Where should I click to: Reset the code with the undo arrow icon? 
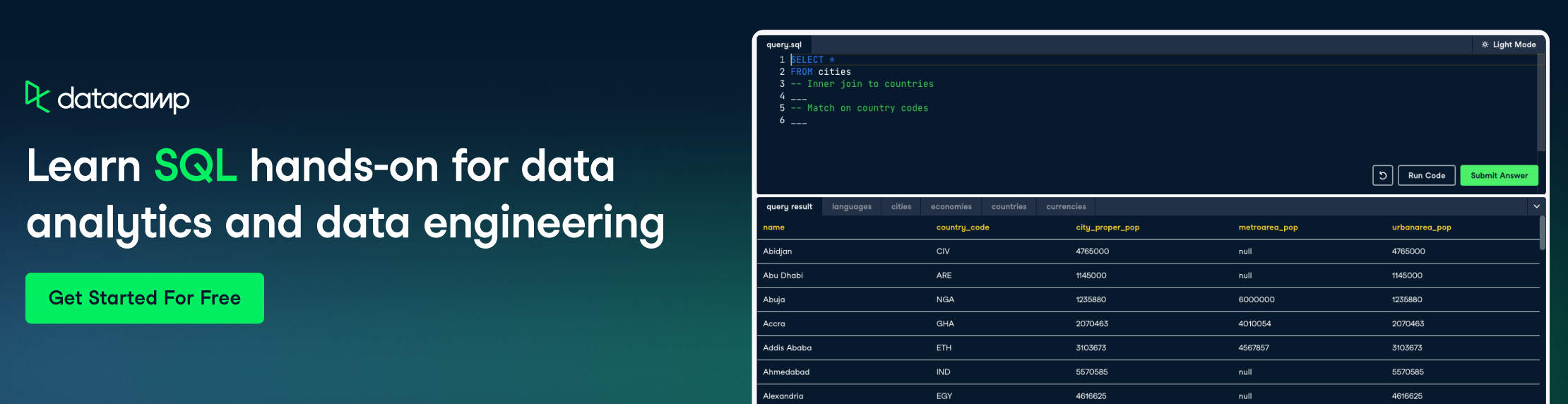pos(1382,175)
